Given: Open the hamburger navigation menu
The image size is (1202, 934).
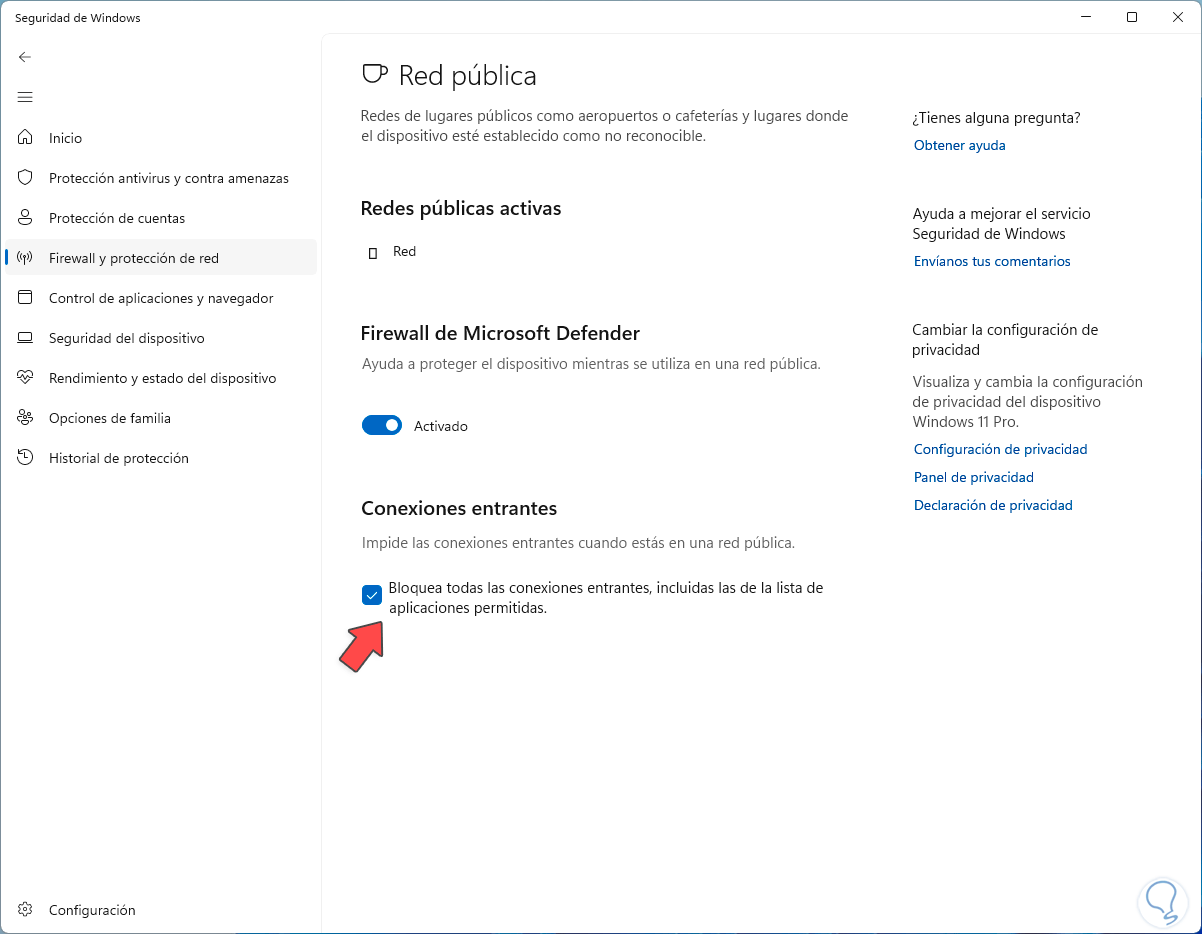Looking at the screenshot, I should click(25, 97).
